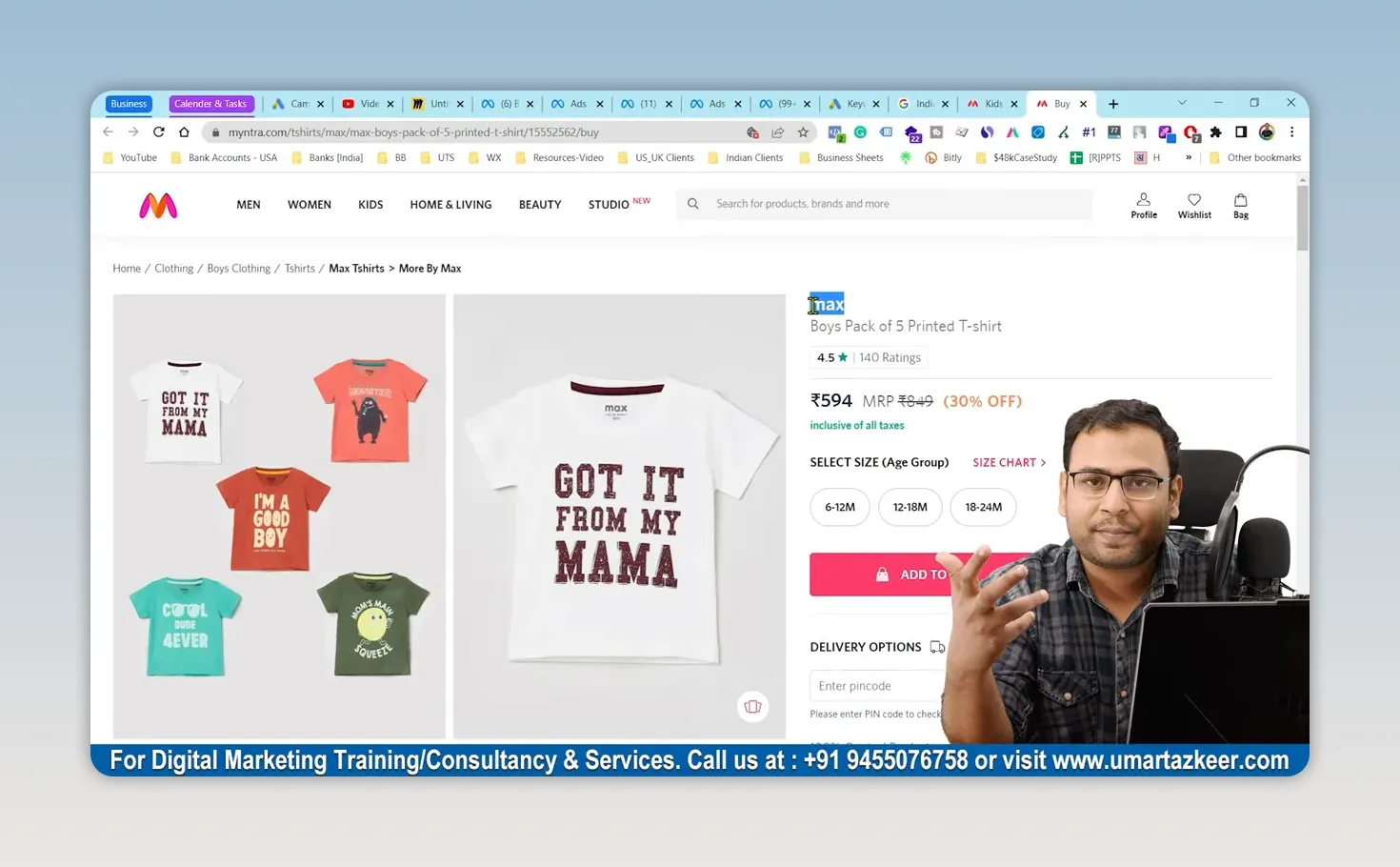The width and height of the screenshot is (1400, 867).
Task: Open the Calender & Tasks tab group
Action: point(210,104)
